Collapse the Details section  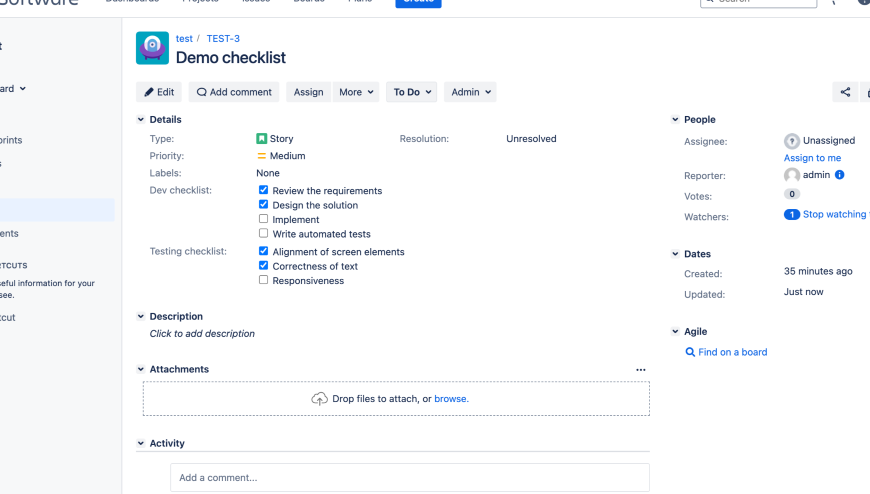[x=141, y=120]
